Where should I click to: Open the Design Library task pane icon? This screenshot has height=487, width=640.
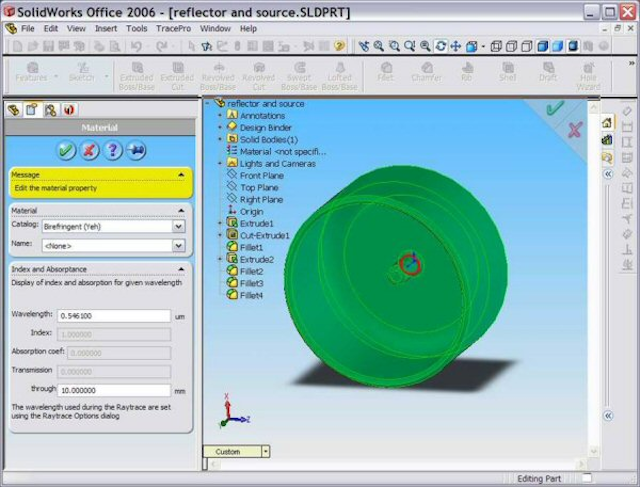(607, 140)
